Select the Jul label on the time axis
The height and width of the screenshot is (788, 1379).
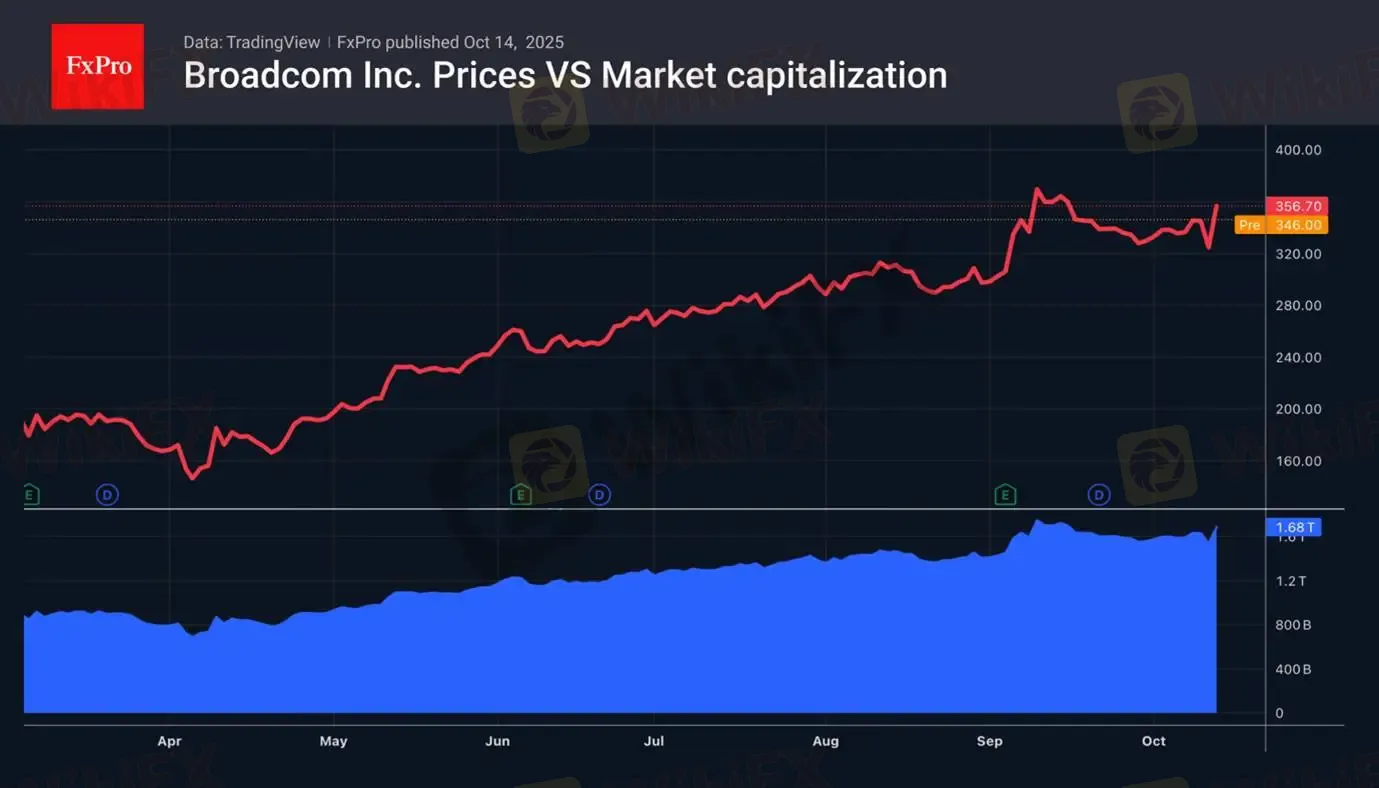click(x=654, y=741)
